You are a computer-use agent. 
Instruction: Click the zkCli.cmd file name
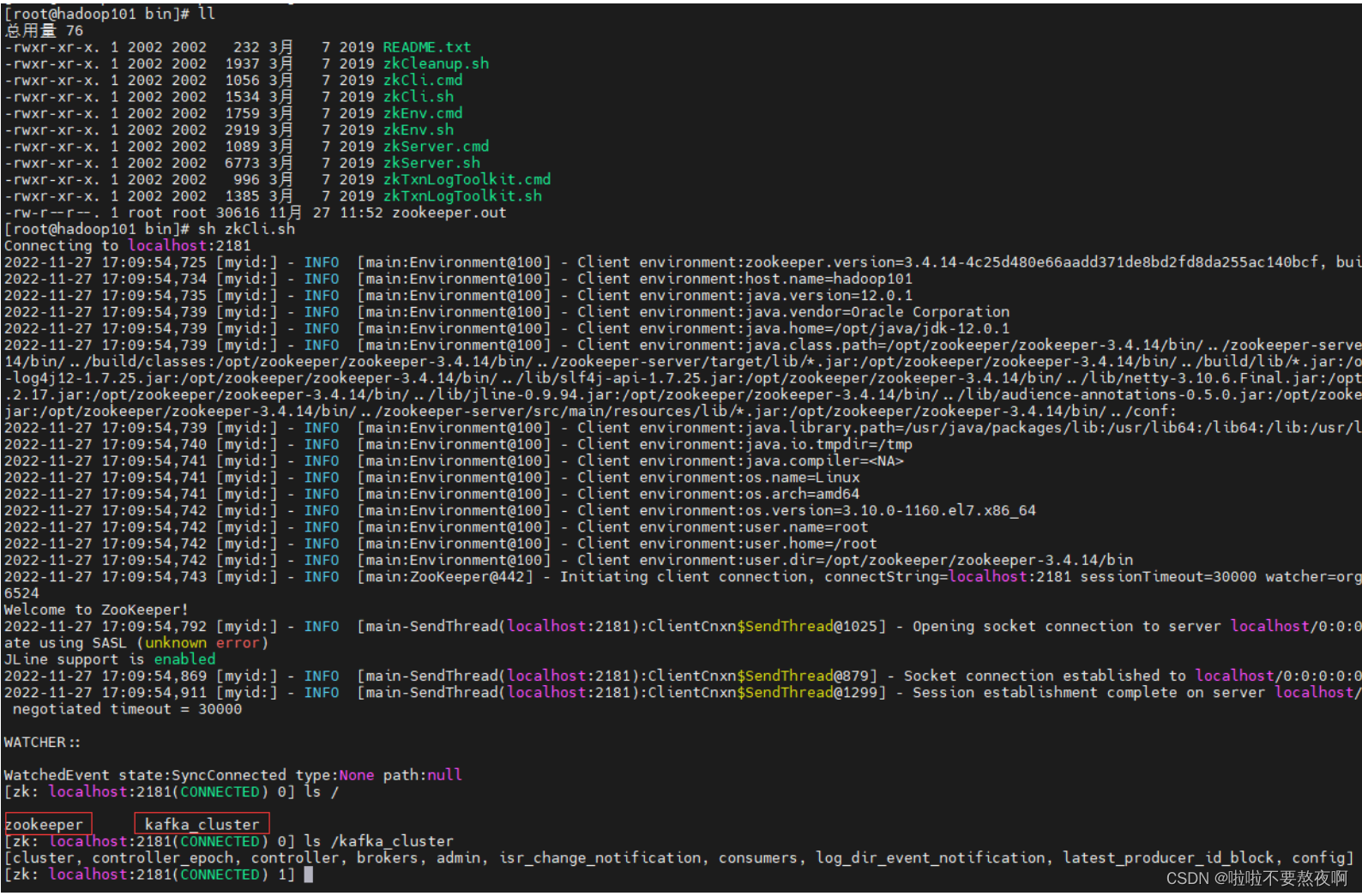point(422,80)
